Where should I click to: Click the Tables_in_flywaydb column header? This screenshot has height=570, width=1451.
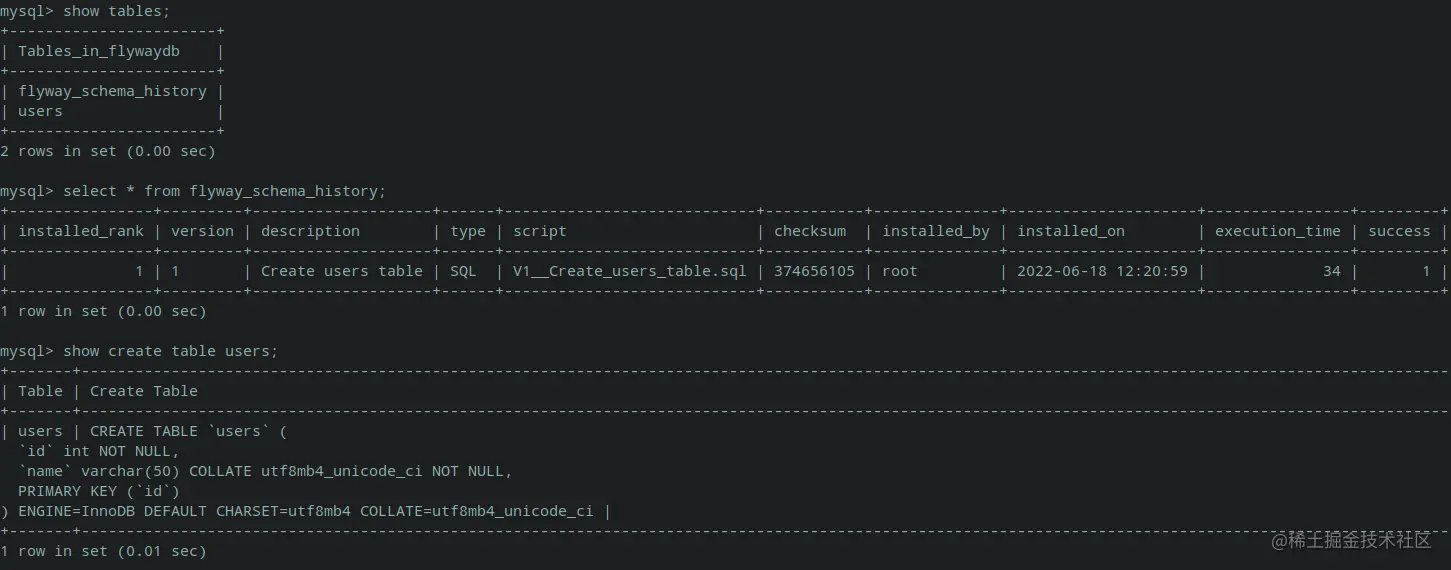(99, 51)
